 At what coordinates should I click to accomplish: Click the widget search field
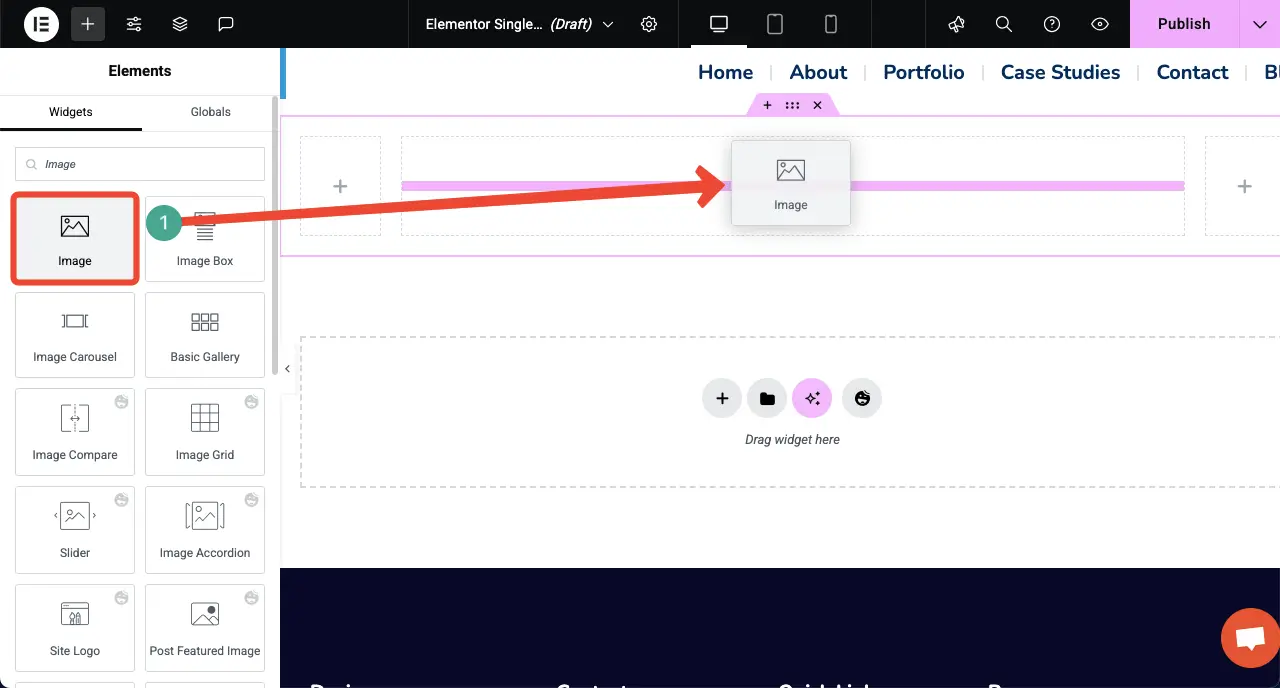140,164
